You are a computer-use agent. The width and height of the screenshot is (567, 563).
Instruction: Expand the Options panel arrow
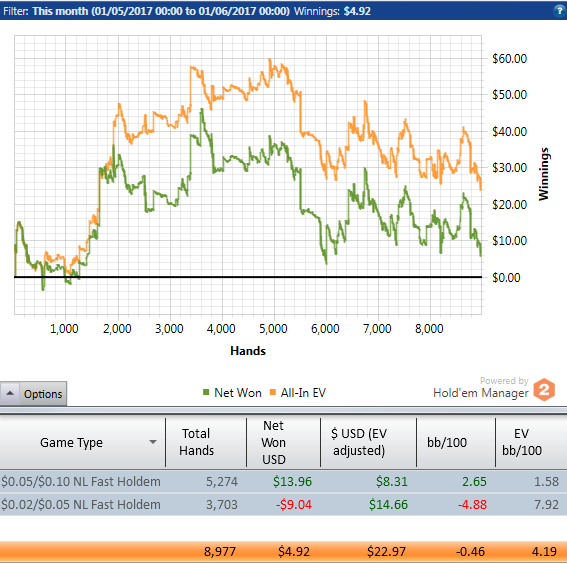click(10, 393)
